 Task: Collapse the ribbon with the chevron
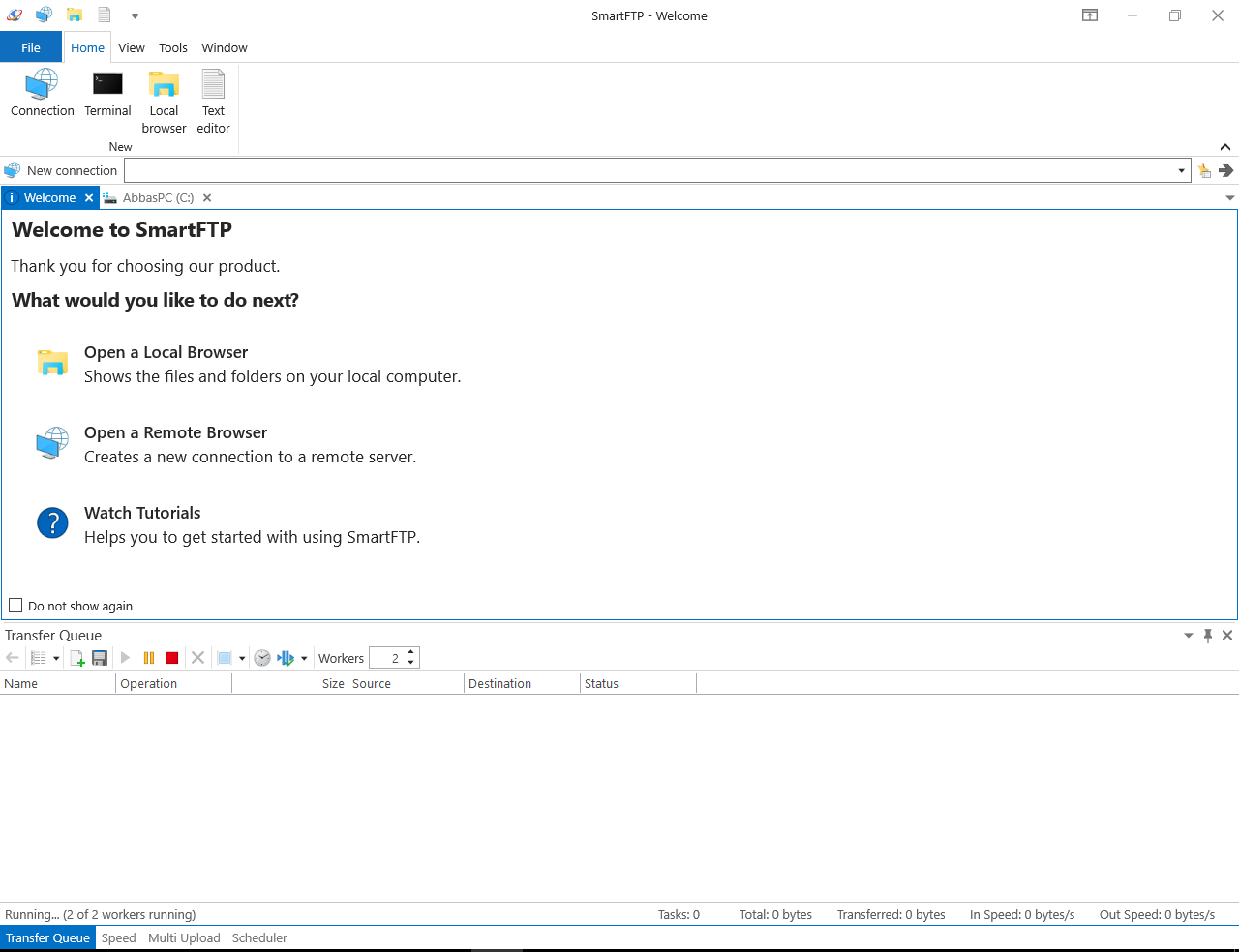click(x=1225, y=147)
